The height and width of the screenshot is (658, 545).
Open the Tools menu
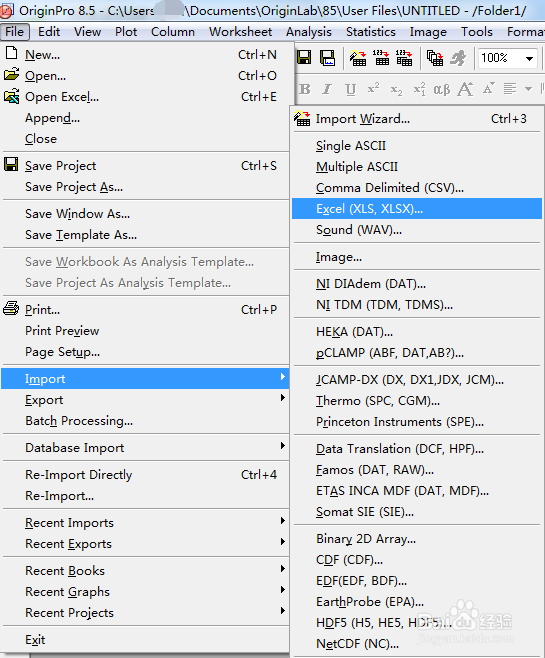click(x=477, y=32)
